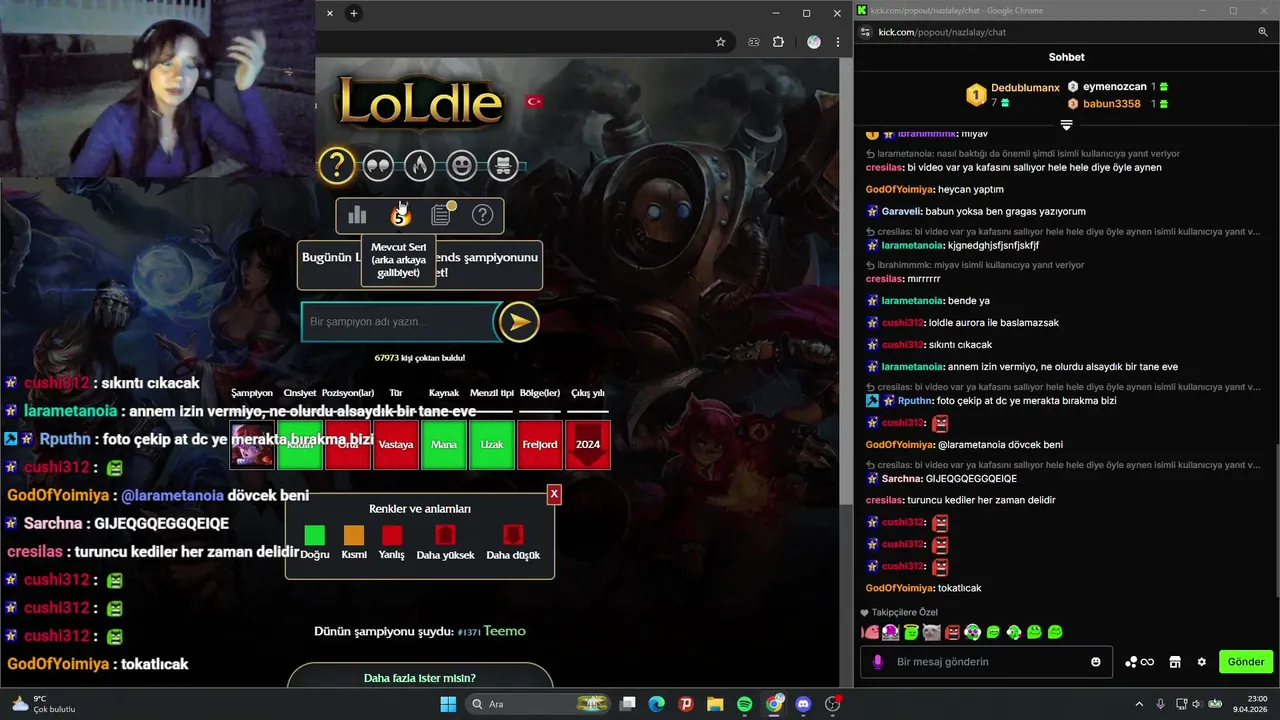The image size is (1280, 720).
Task: Open chat settings gear icon
Action: tap(1202, 662)
